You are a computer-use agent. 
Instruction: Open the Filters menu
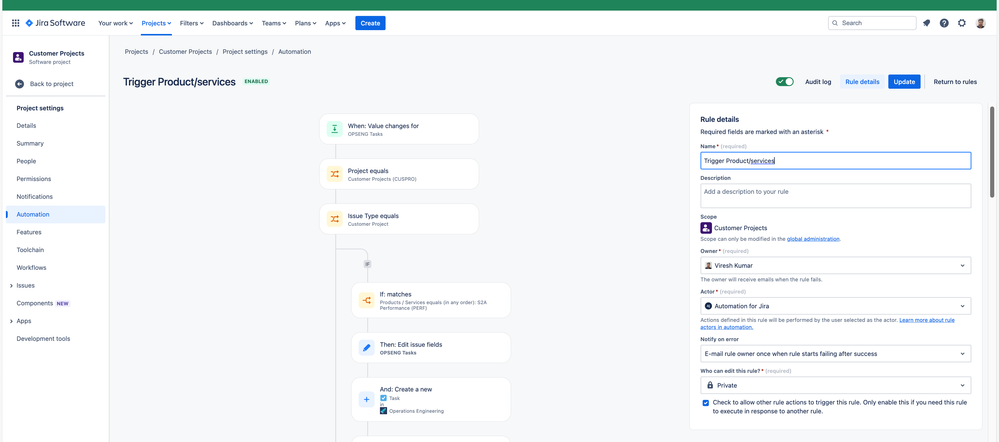[x=192, y=23]
